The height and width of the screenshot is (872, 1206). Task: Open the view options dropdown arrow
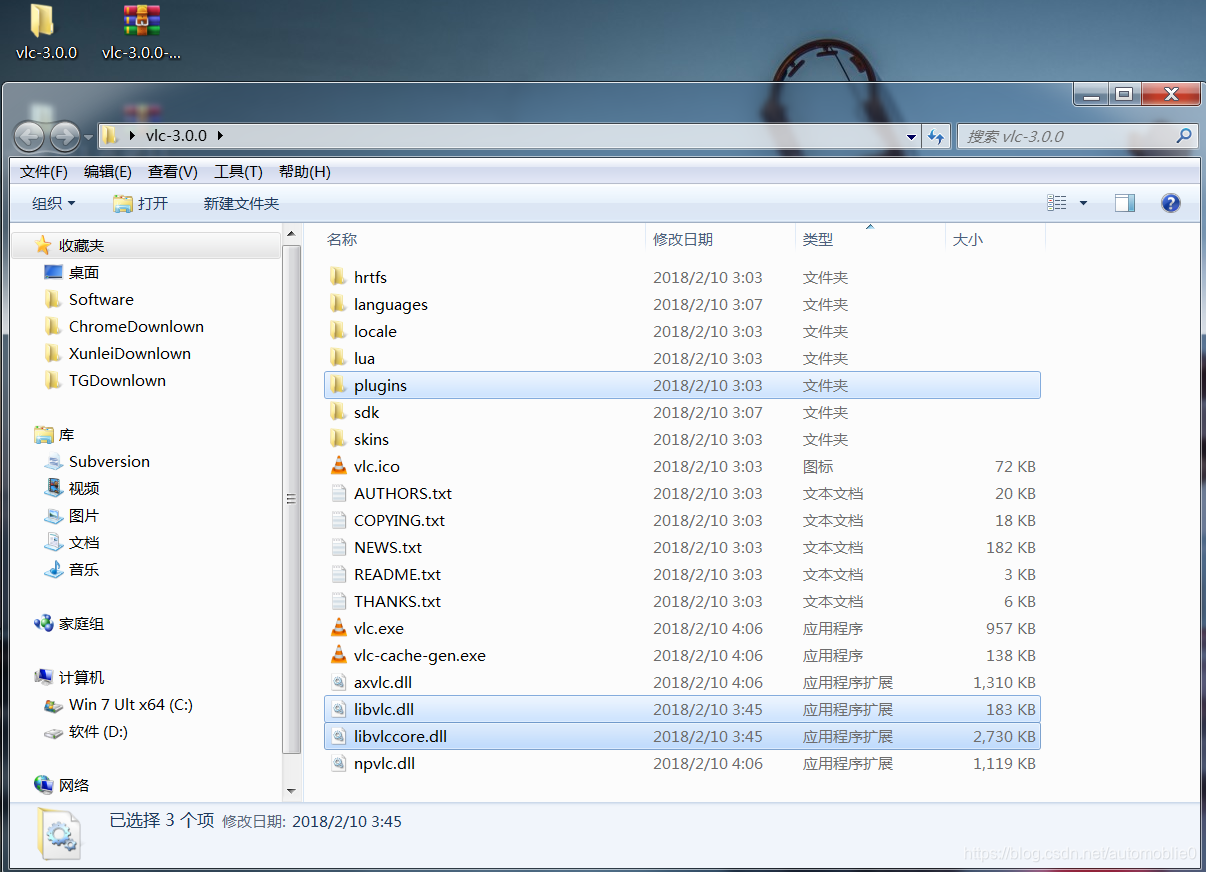click(1083, 203)
